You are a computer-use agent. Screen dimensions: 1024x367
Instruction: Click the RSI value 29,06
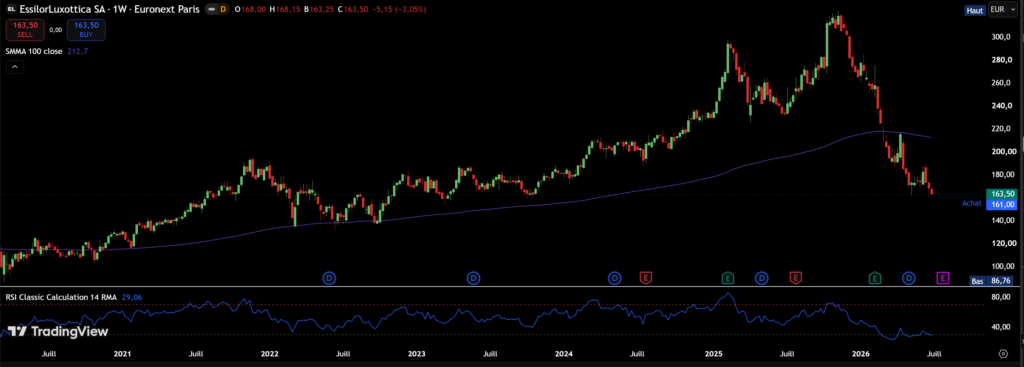pyautogui.click(x=131, y=296)
